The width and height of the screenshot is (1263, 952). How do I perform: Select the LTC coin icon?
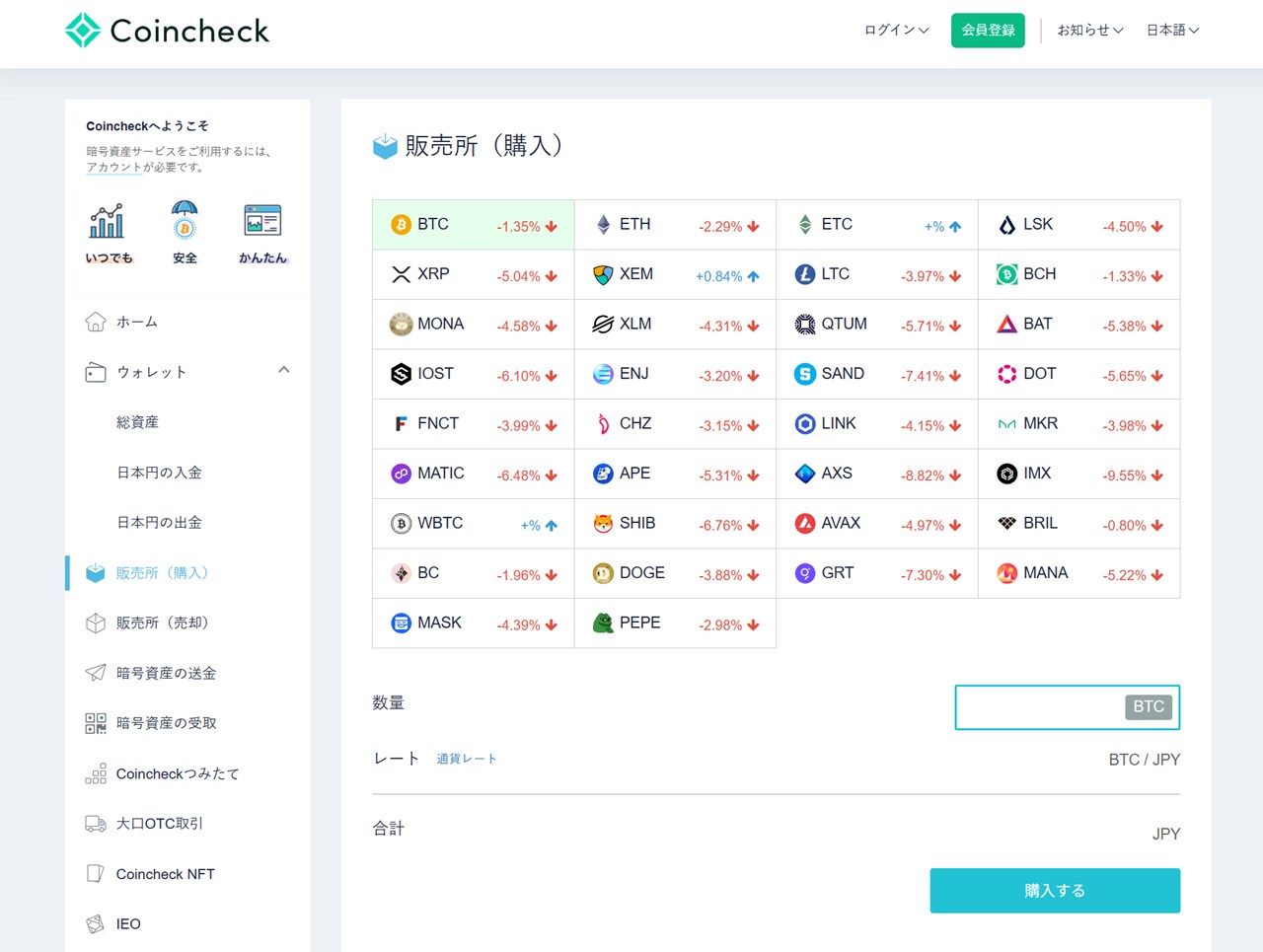pyautogui.click(x=805, y=274)
